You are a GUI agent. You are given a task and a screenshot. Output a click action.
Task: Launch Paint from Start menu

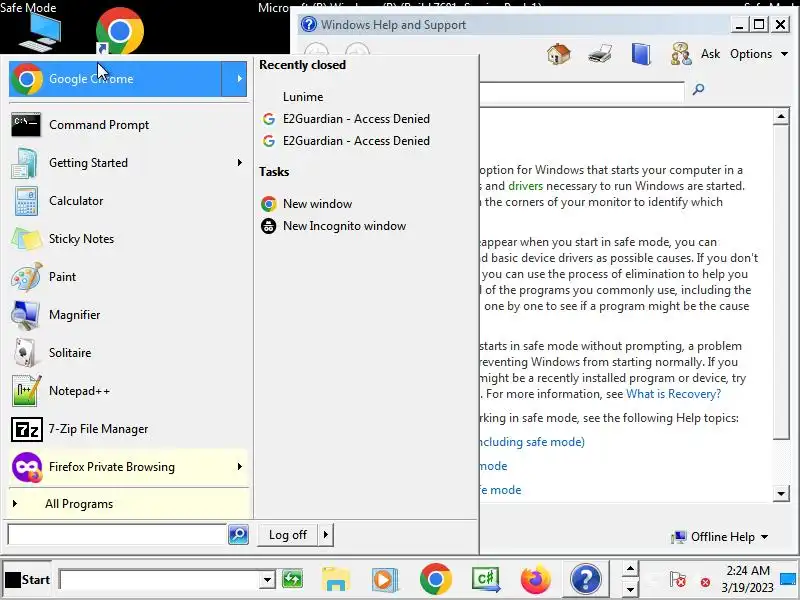128,277
